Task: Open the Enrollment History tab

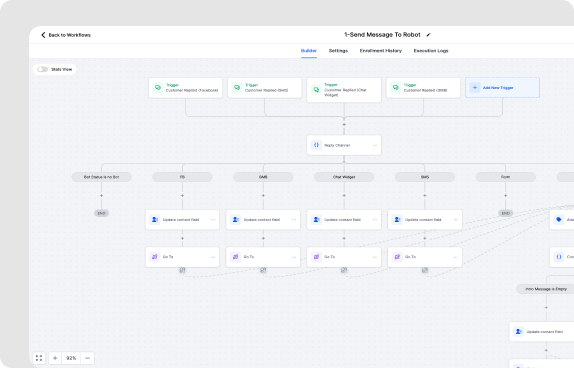Action: click(381, 51)
